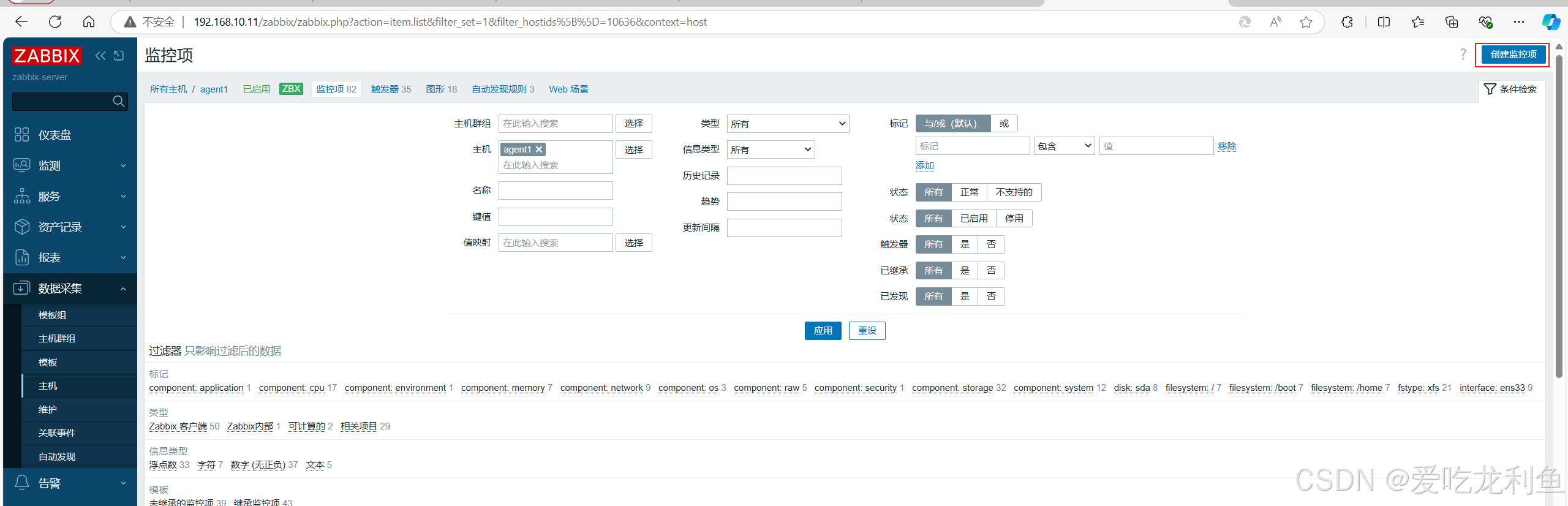Open browser collections icon
Viewport: 1568px width, 506px height.
tap(1452, 22)
